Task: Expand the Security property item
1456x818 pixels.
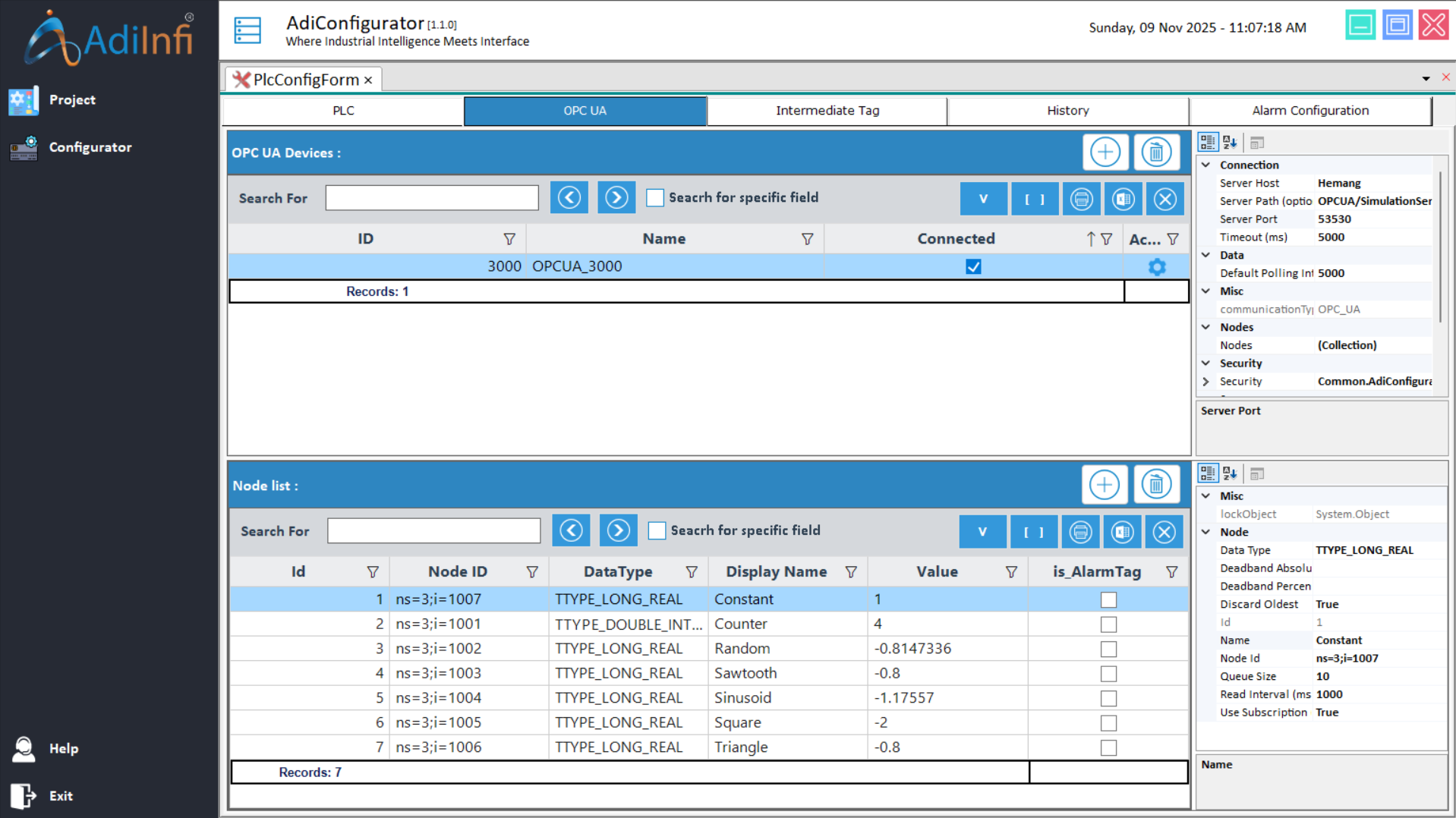Action: click(x=1205, y=382)
